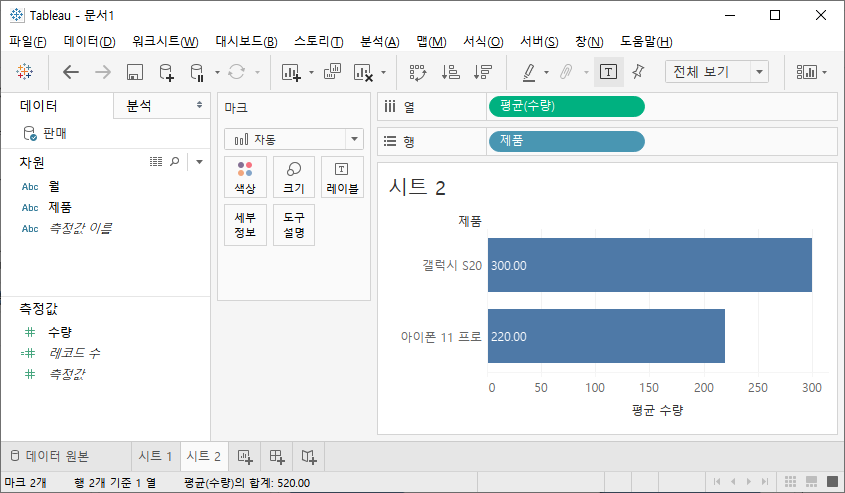This screenshot has width=845, height=493.
Task: Select the 수량 measure field
Action: click(x=60, y=332)
